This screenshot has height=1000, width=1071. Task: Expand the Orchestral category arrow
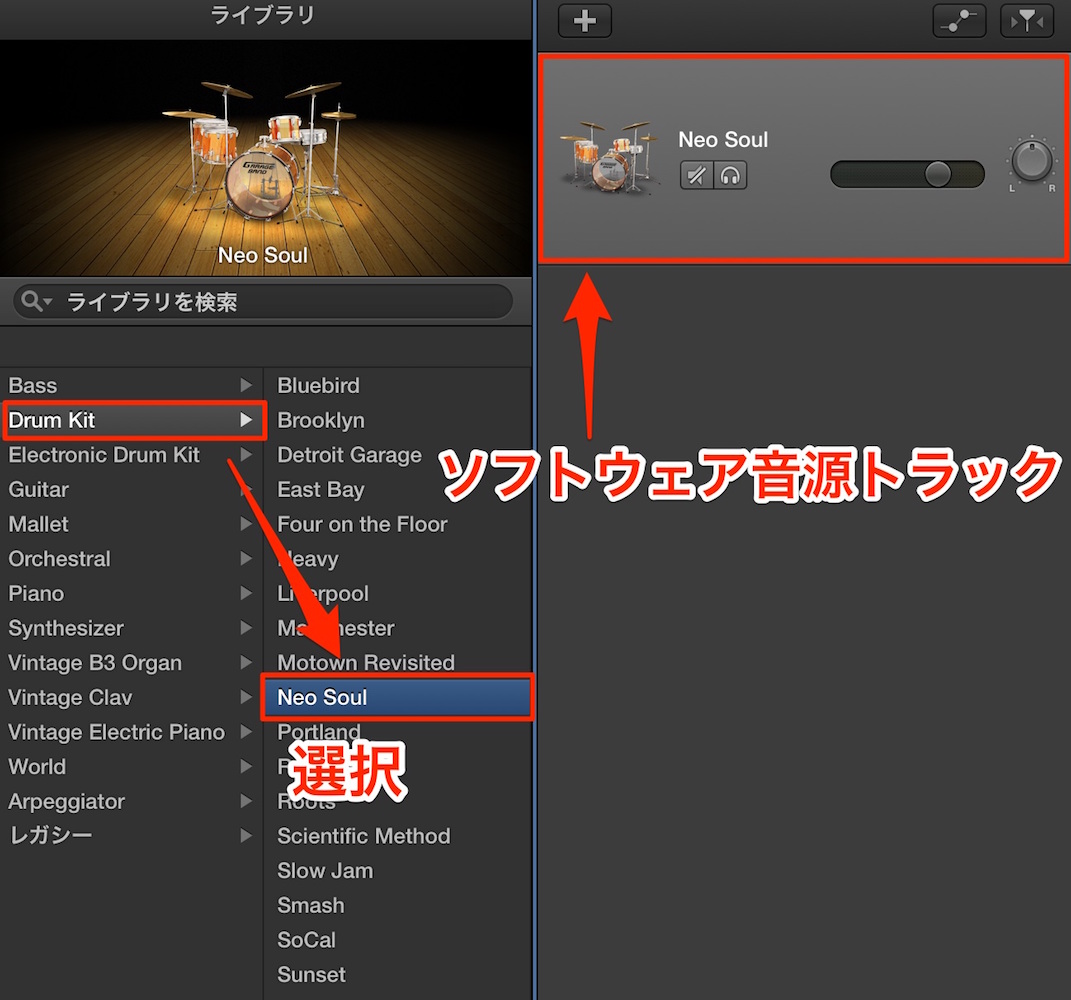(246, 559)
